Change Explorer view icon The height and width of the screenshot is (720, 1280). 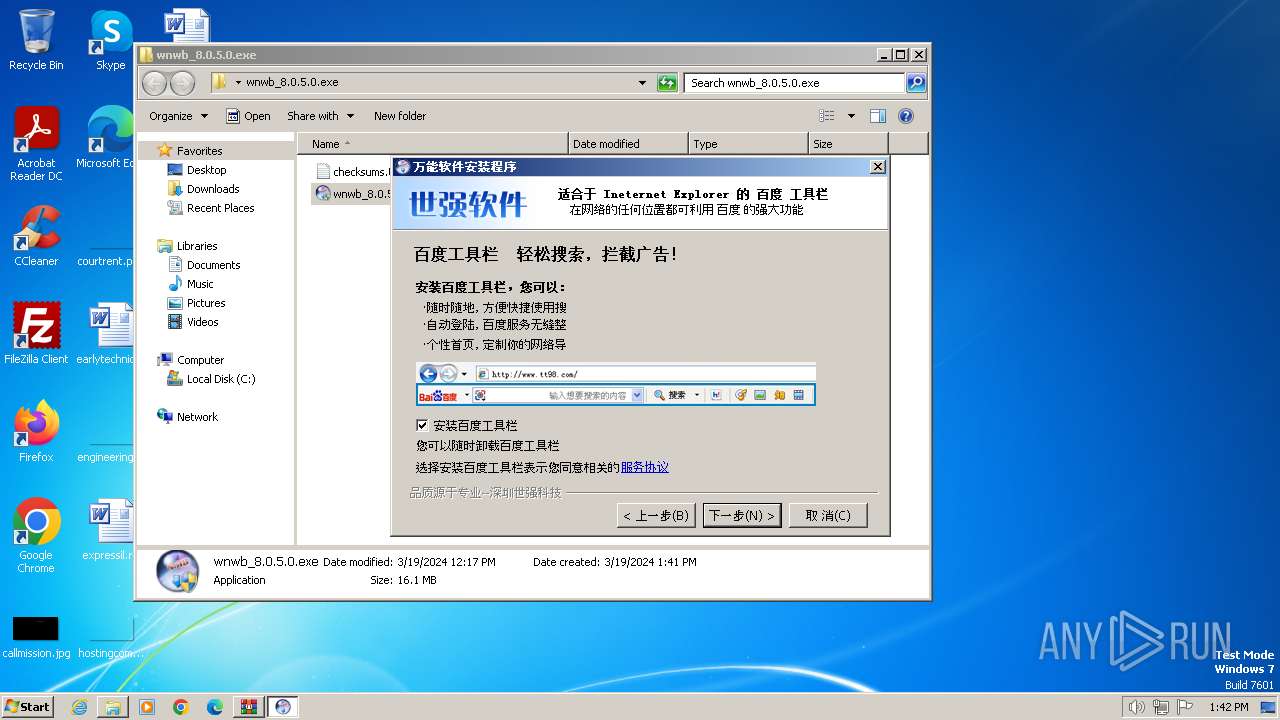click(x=827, y=116)
